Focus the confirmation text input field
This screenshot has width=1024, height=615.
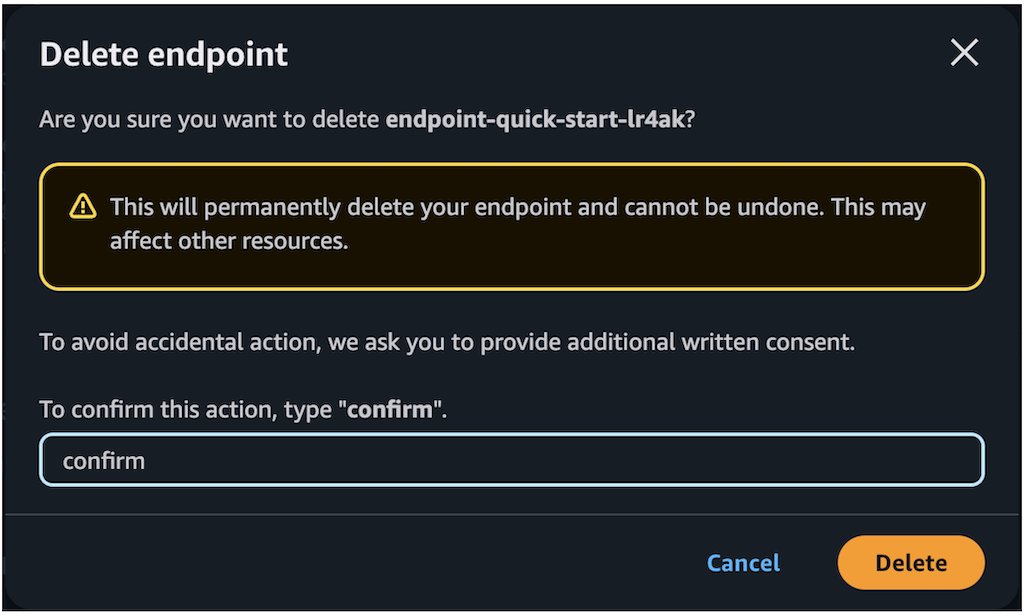[x=512, y=460]
